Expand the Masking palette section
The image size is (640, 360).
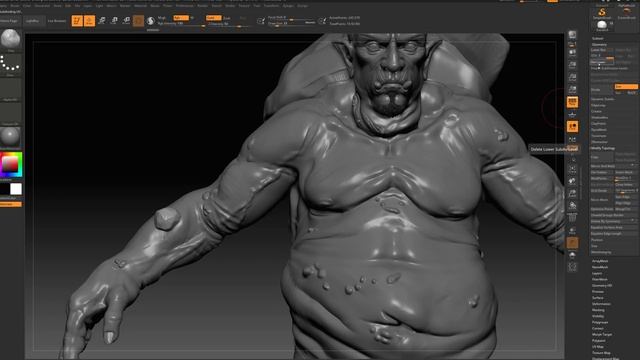pos(598,310)
